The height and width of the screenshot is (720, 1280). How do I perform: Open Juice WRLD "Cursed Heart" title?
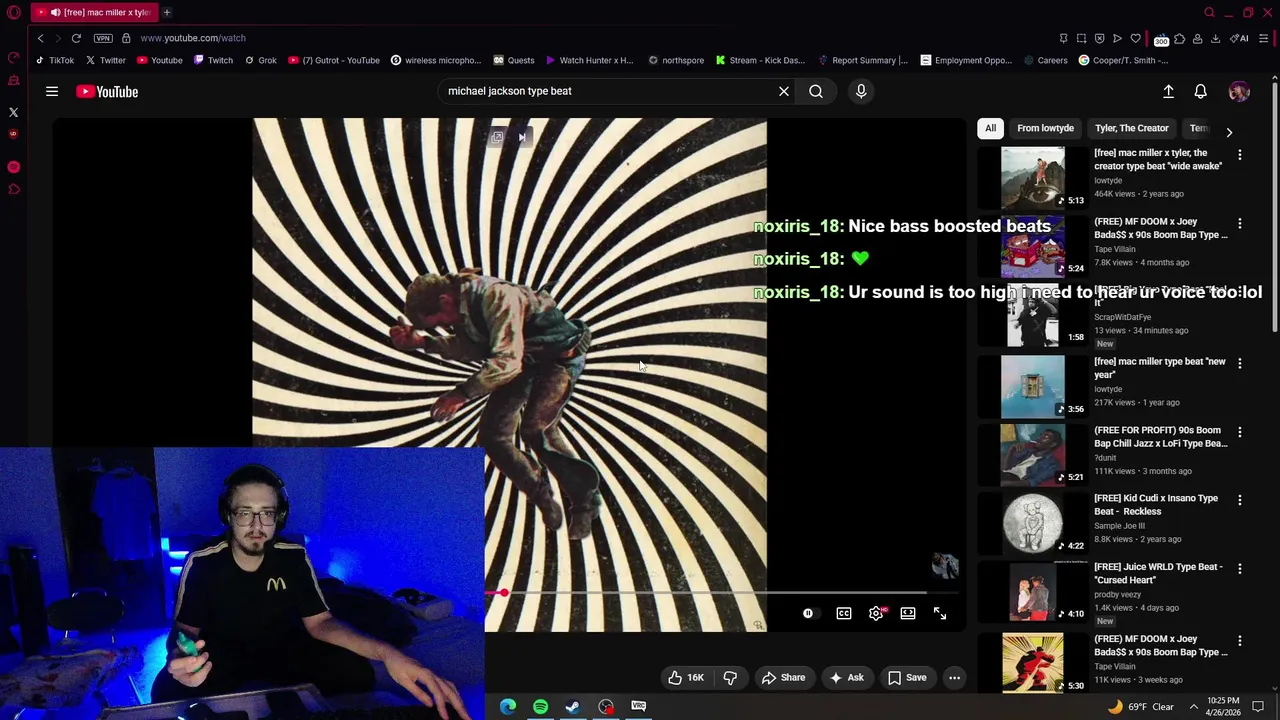(x=1158, y=573)
